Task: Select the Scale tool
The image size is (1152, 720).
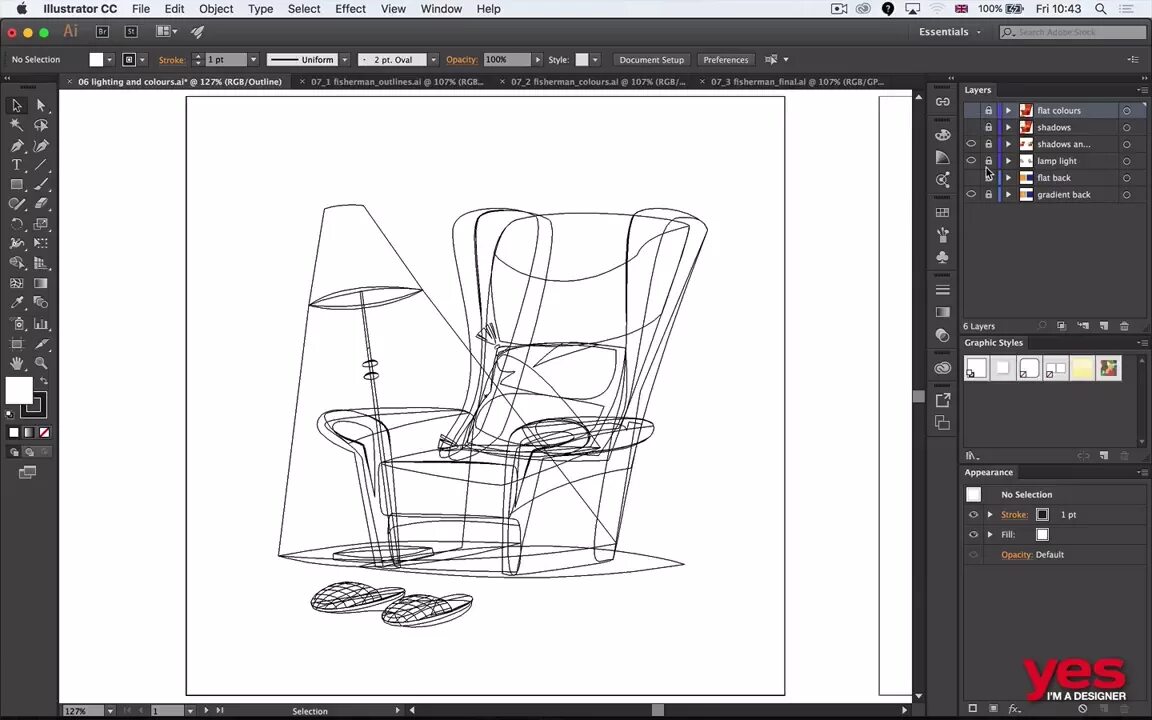Action: (x=41, y=224)
